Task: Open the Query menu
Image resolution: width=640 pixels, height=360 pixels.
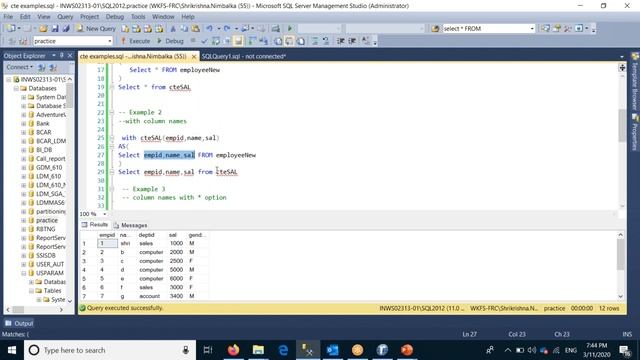Action: (65, 17)
